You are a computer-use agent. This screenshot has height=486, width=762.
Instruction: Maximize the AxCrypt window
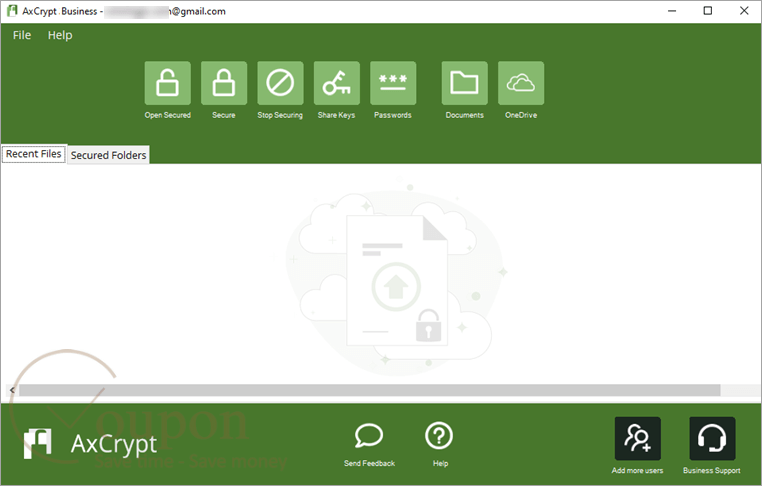pos(708,11)
